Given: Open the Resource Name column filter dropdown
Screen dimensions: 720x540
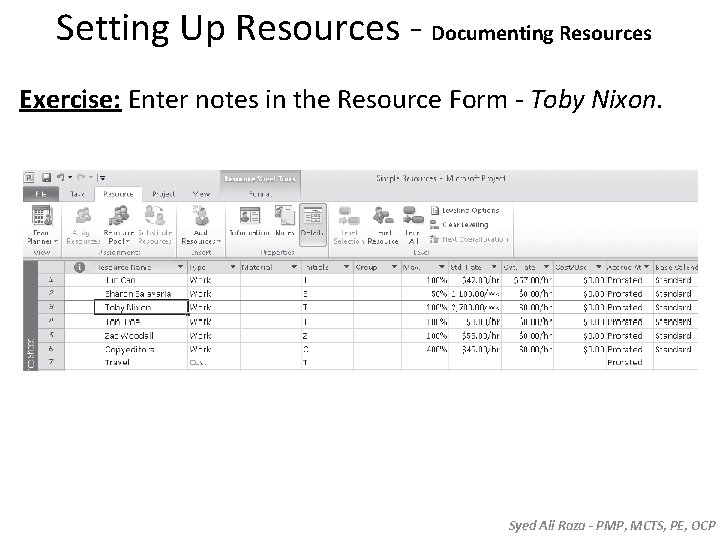Looking at the screenshot, I should pos(180,267).
